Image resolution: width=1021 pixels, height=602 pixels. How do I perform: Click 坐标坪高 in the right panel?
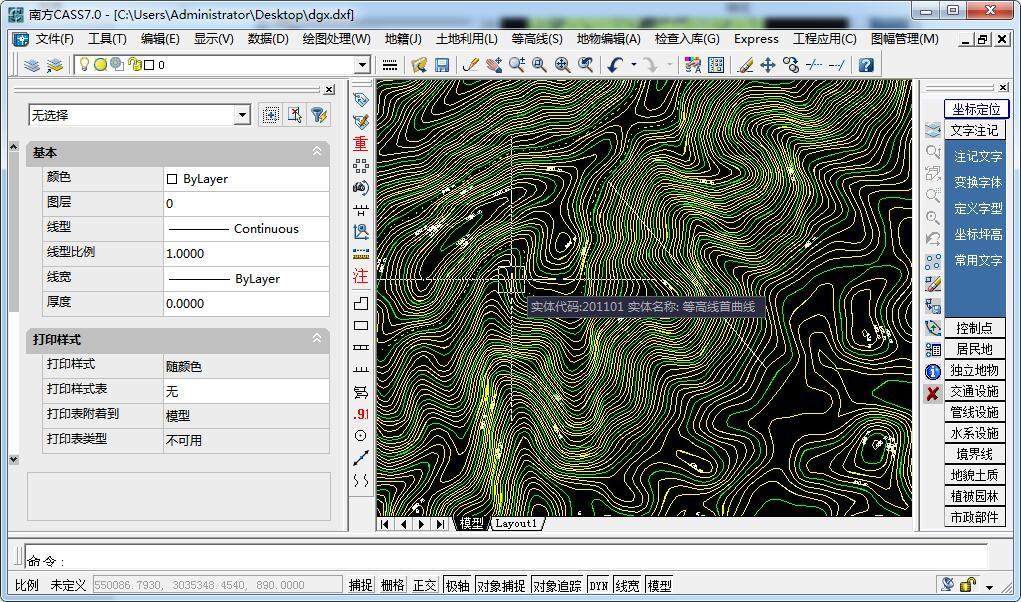pos(977,234)
